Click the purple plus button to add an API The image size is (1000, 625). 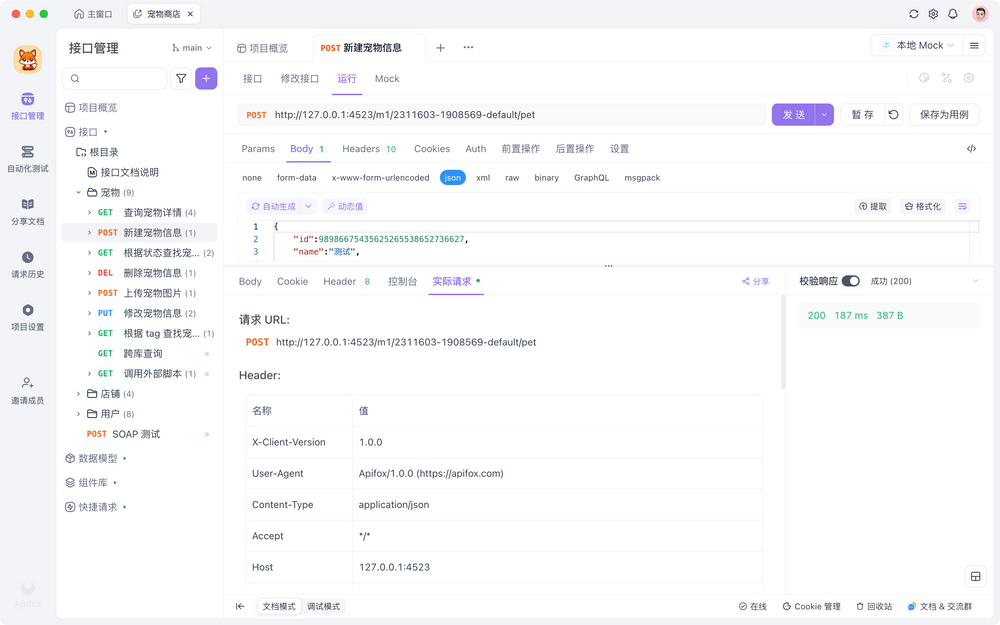coord(206,78)
